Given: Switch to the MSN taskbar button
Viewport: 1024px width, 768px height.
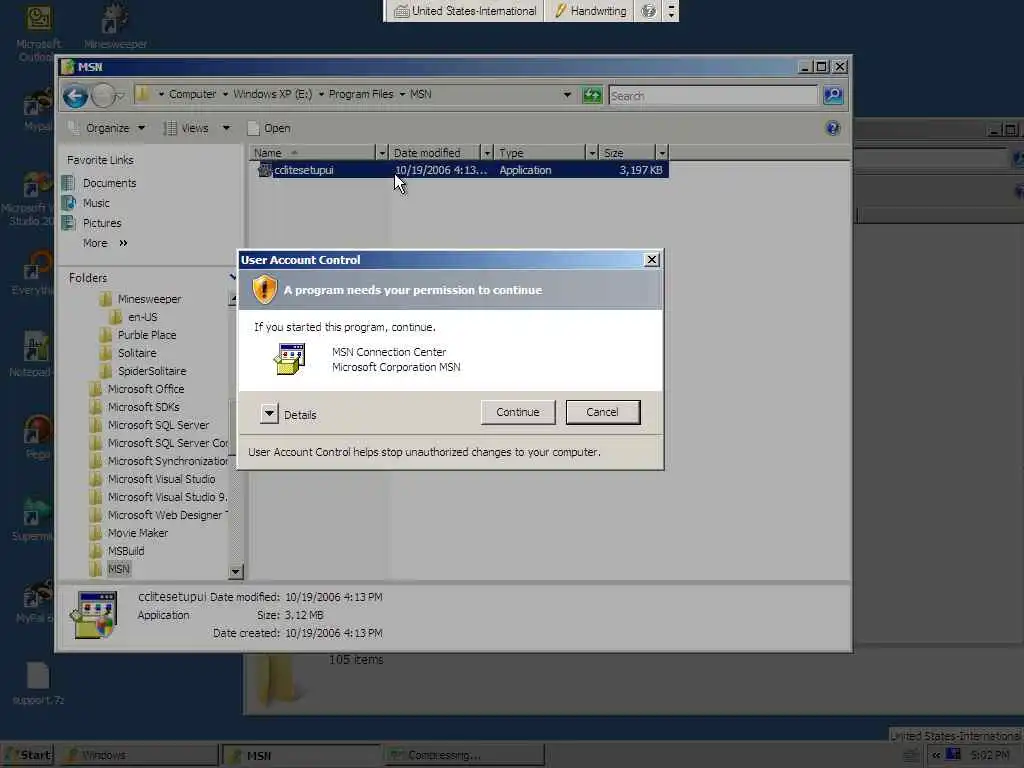Looking at the screenshot, I should pos(301,755).
